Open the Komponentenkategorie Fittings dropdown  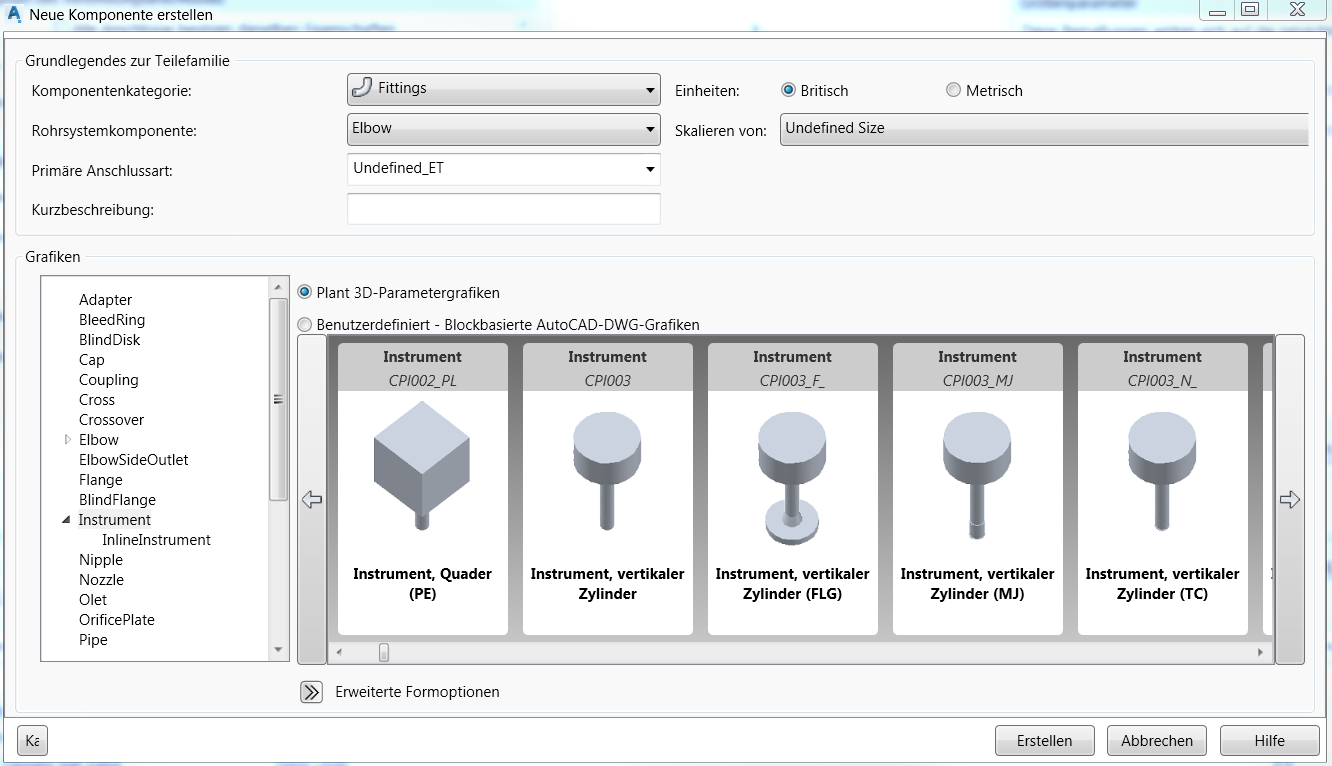pos(504,89)
